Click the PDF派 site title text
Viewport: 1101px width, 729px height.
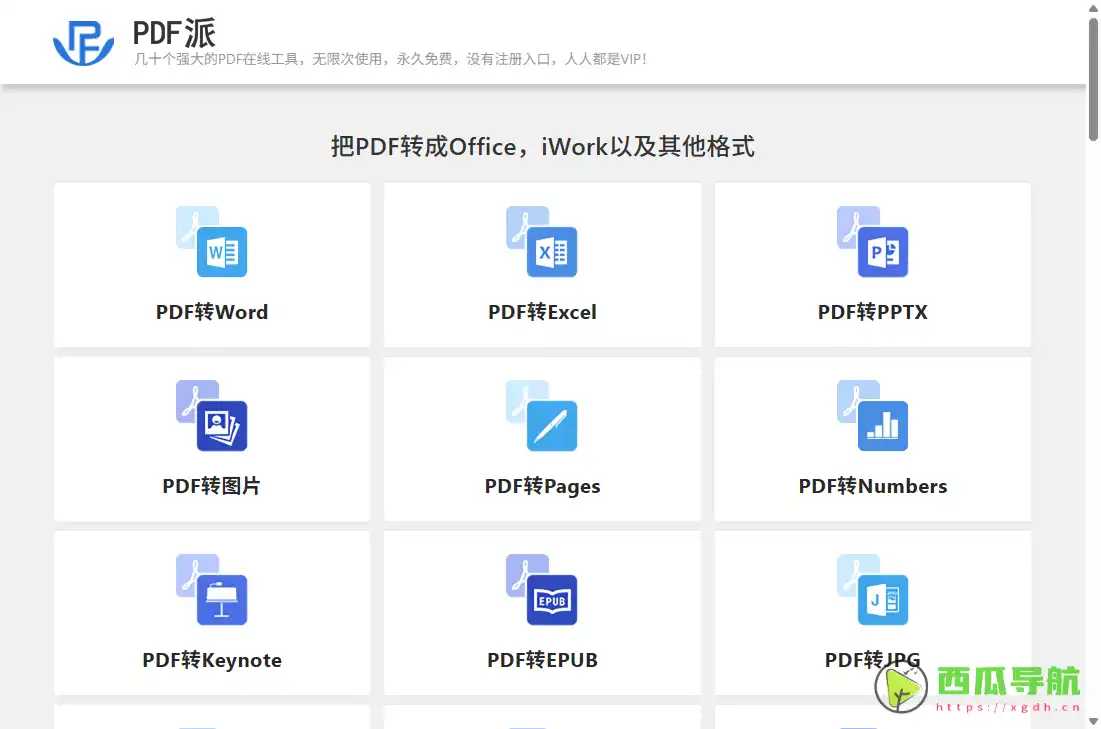[x=174, y=33]
